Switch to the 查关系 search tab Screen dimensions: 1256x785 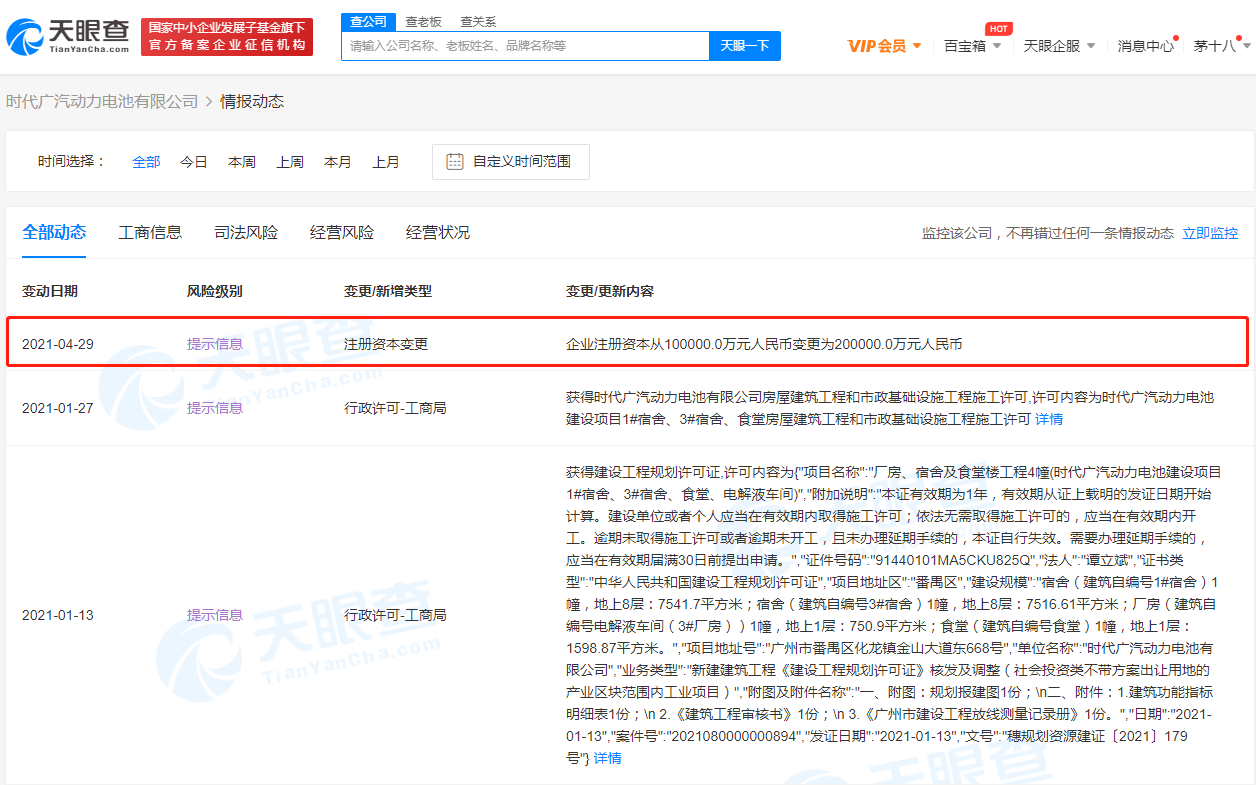[x=478, y=21]
